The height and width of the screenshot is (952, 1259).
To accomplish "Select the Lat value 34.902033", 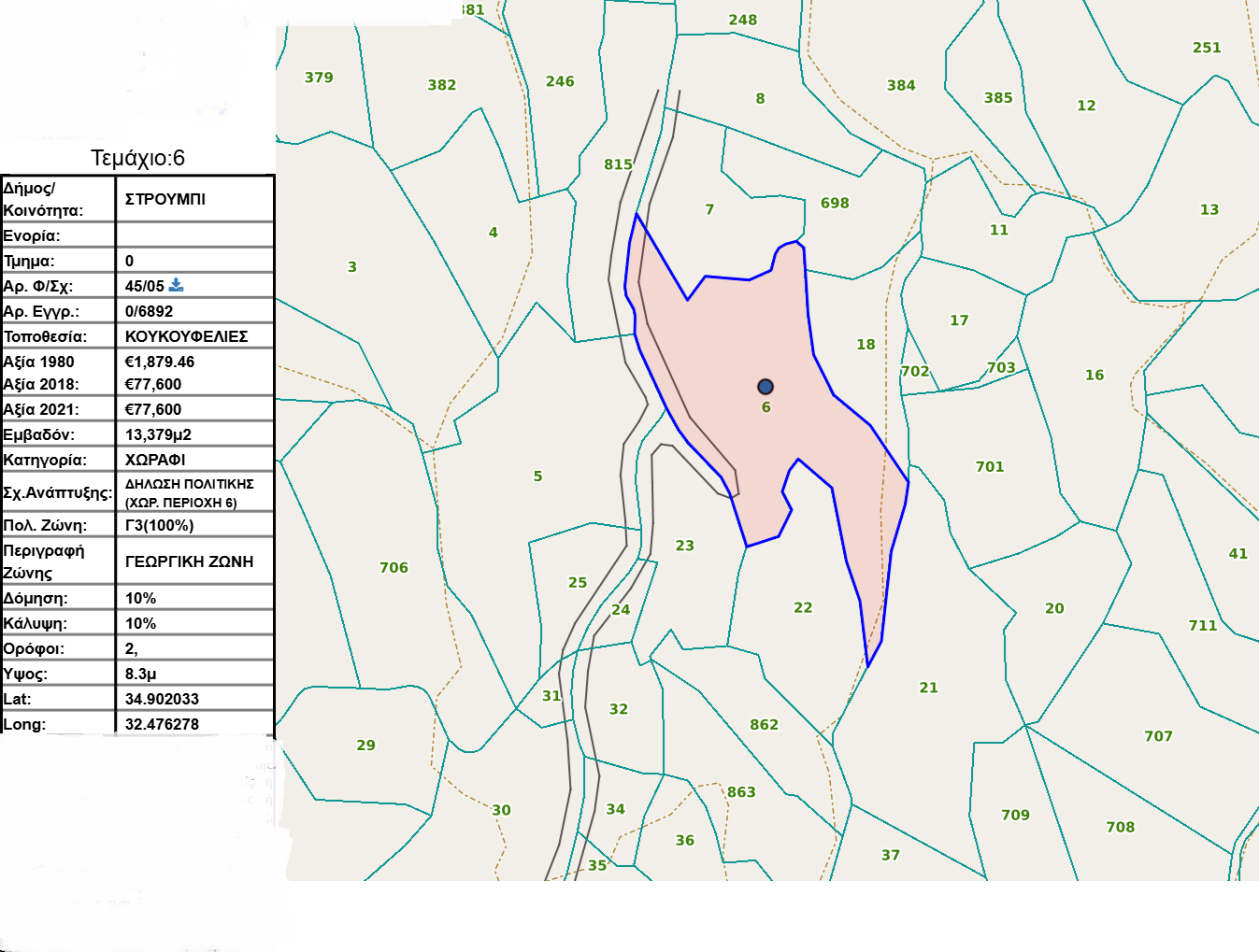I will coord(162,699).
